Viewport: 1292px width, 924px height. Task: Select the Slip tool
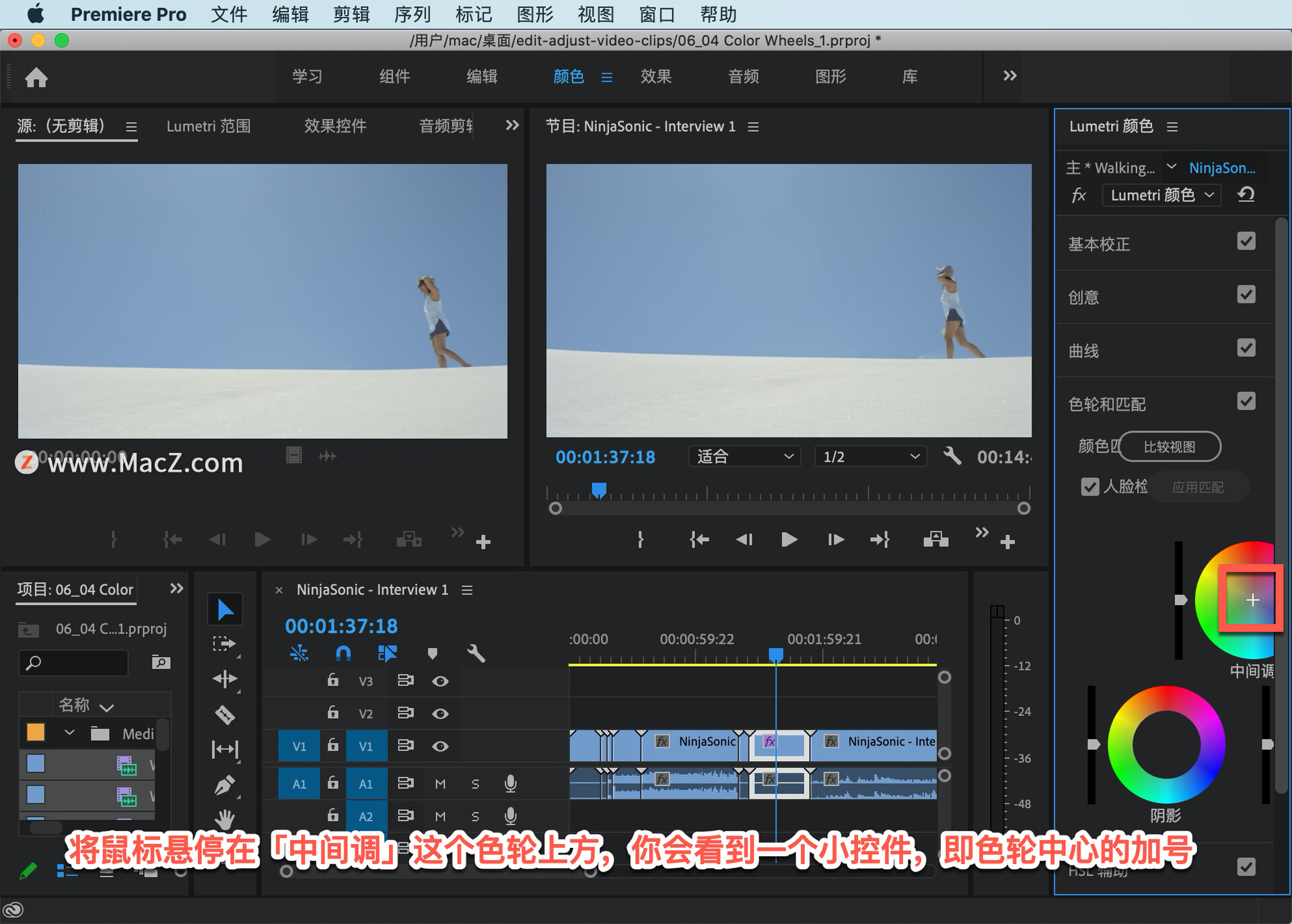[x=225, y=749]
